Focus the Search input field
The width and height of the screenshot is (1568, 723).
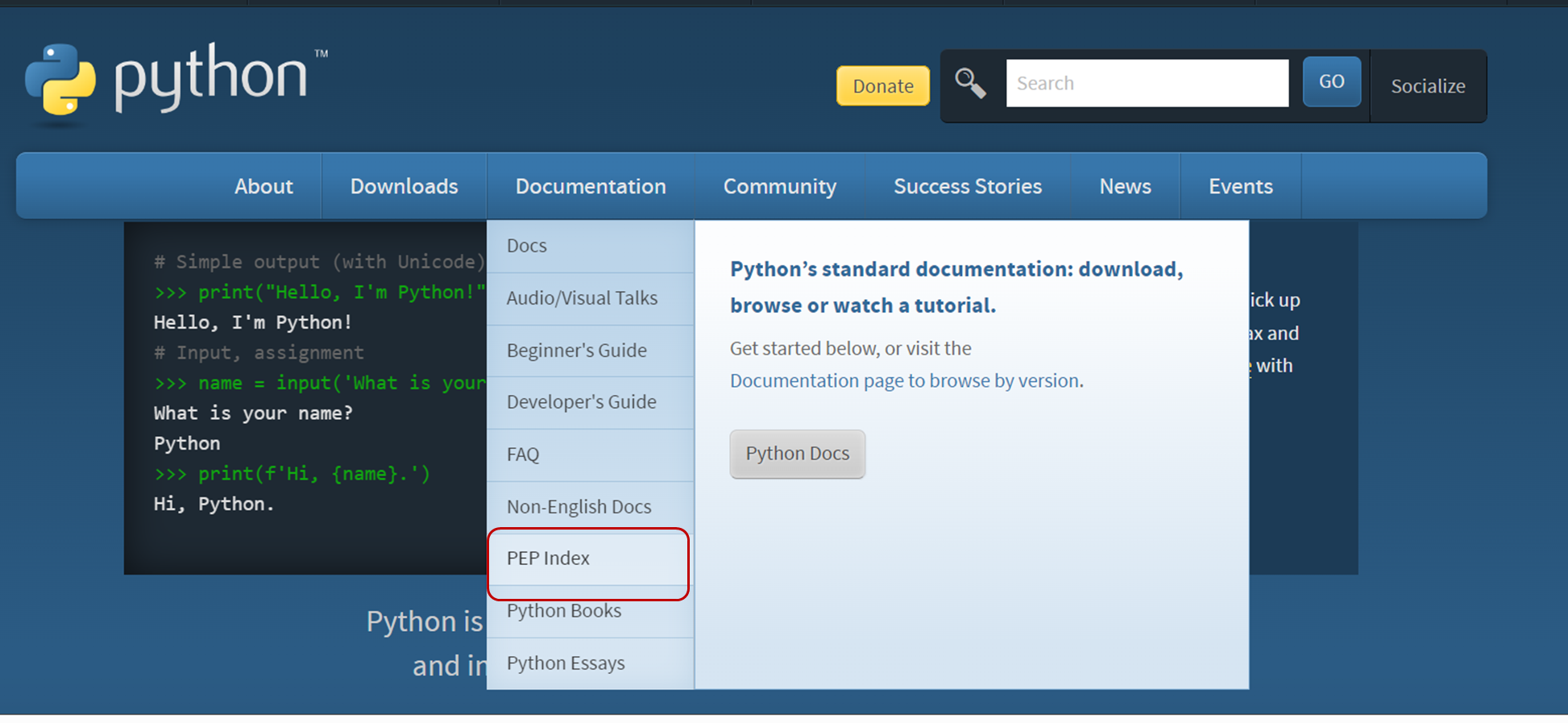pos(1147,83)
